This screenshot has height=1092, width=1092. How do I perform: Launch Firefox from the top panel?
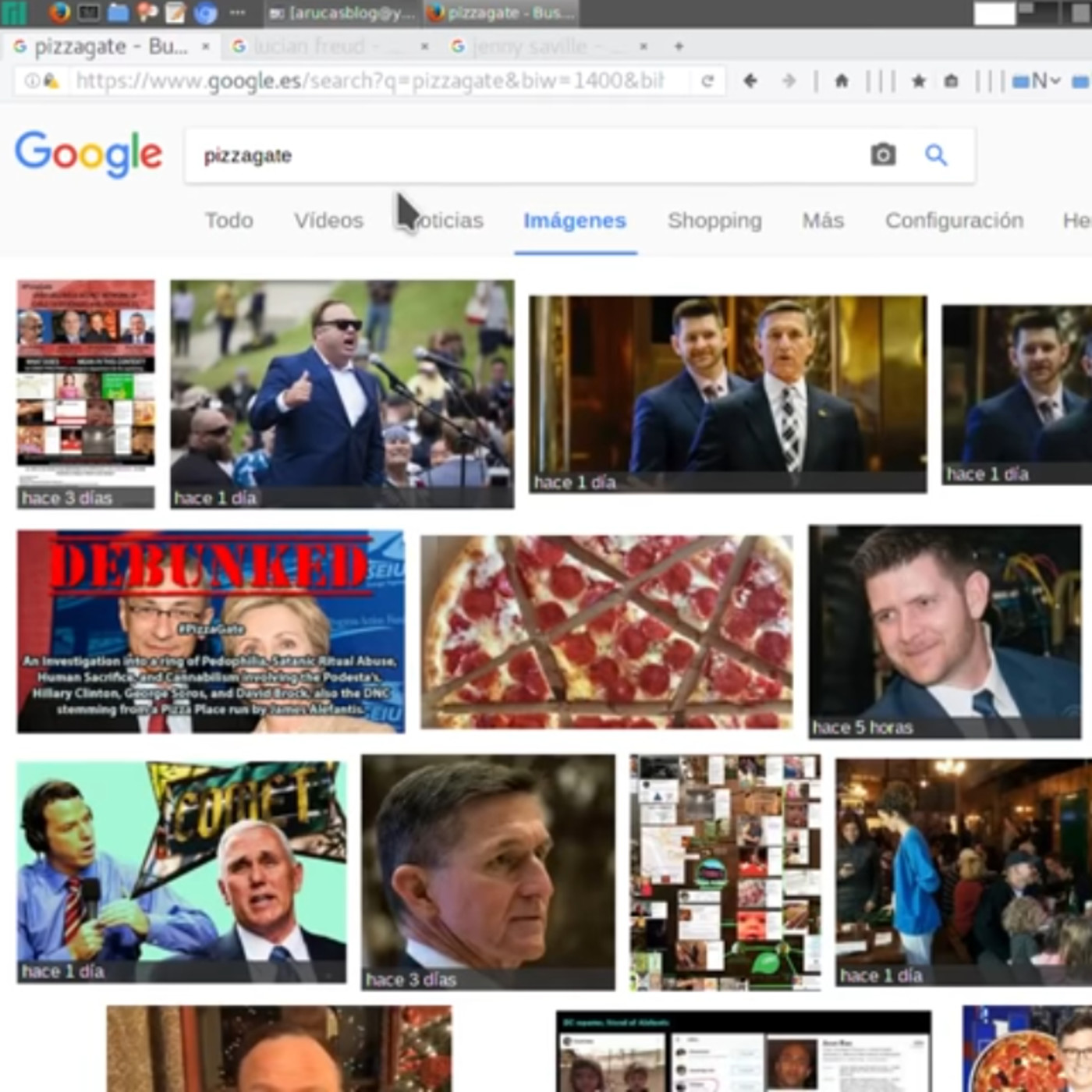(x=59, y=12)
